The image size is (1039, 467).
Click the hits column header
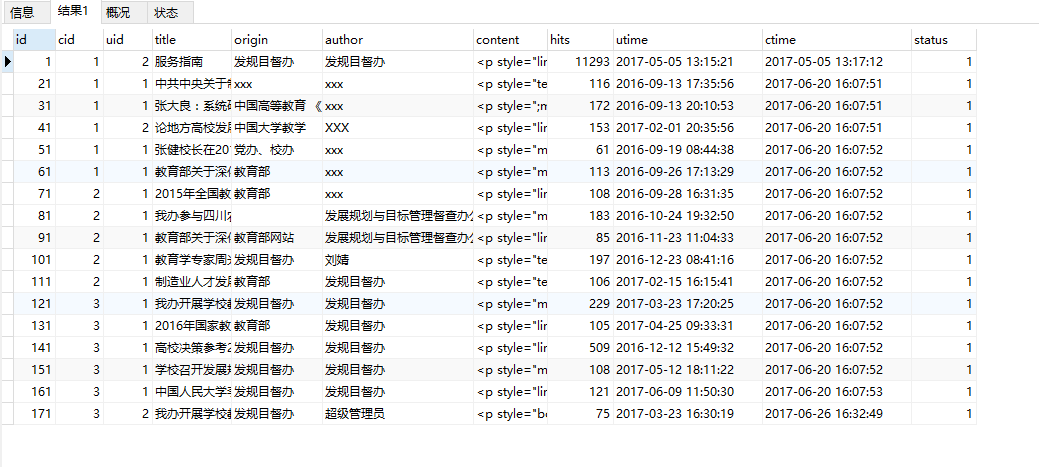(x=580, y=40)
